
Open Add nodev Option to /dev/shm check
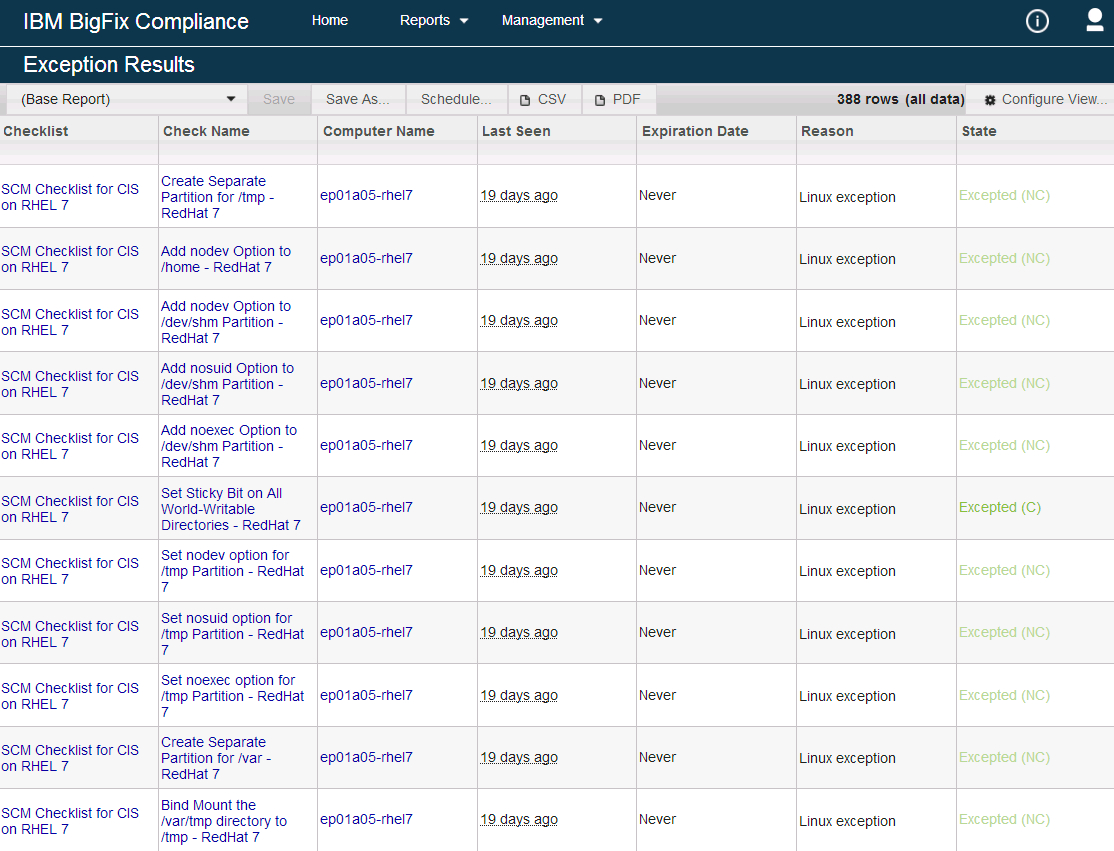click(226, 322)
